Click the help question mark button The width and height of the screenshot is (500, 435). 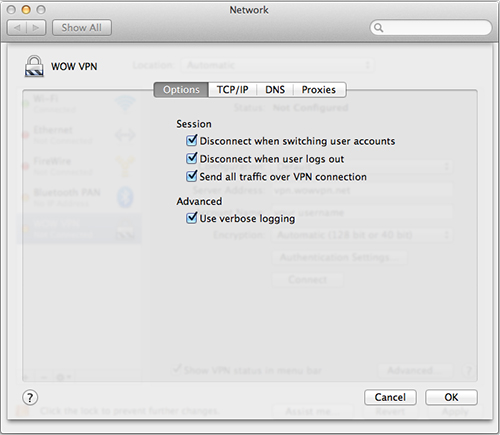point(30,397)
